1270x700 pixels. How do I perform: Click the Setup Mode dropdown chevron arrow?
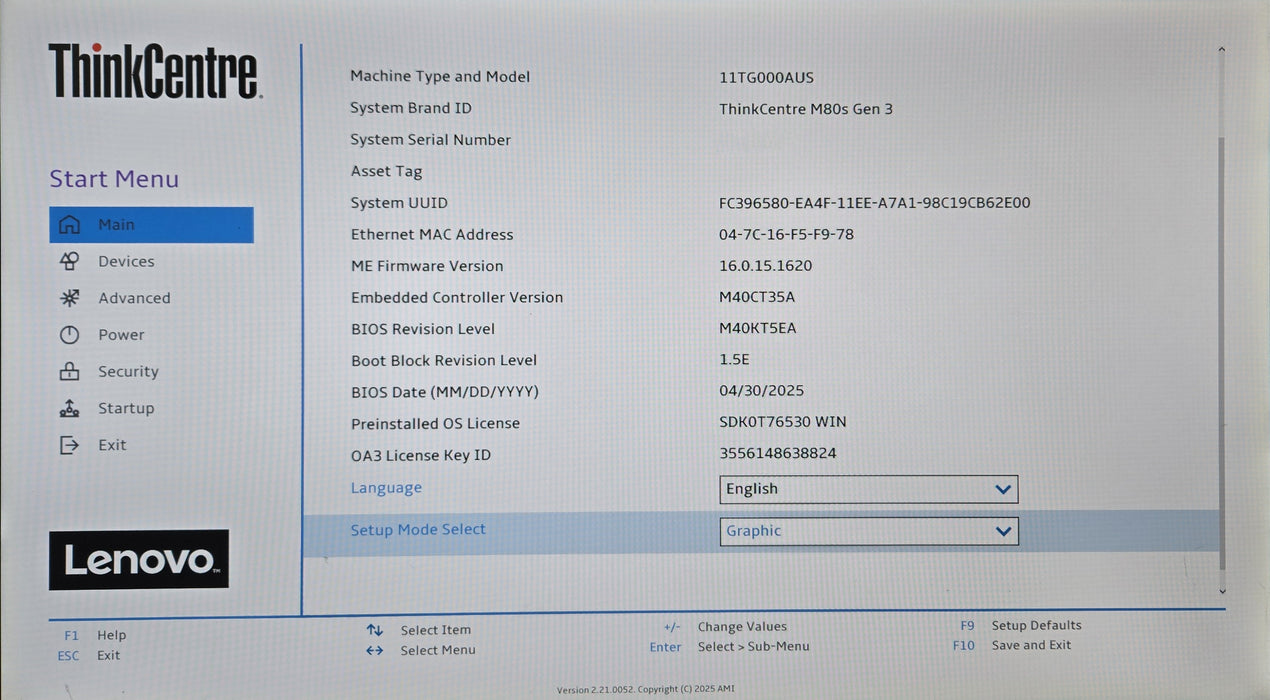(1003, 531)
